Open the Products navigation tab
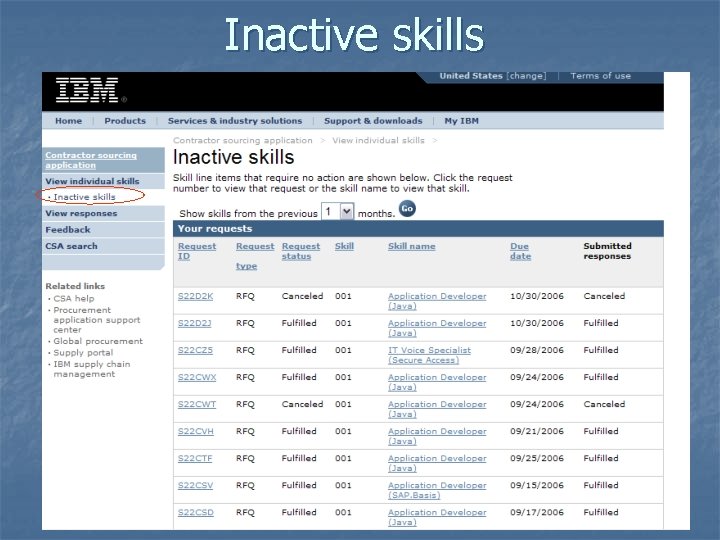 coord(125,121)
